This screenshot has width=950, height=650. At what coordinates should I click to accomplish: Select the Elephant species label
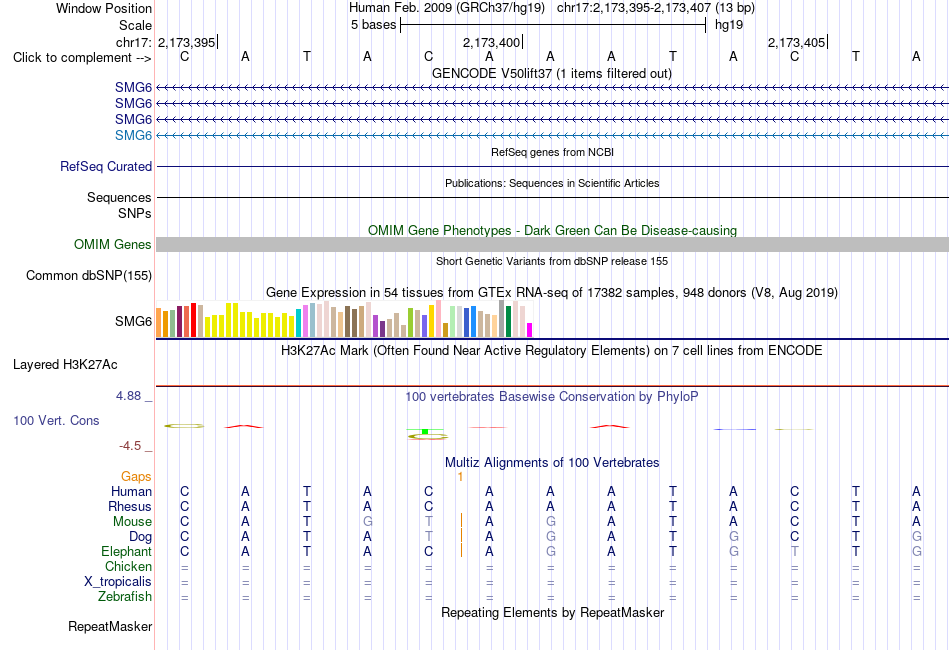point(127,551)
